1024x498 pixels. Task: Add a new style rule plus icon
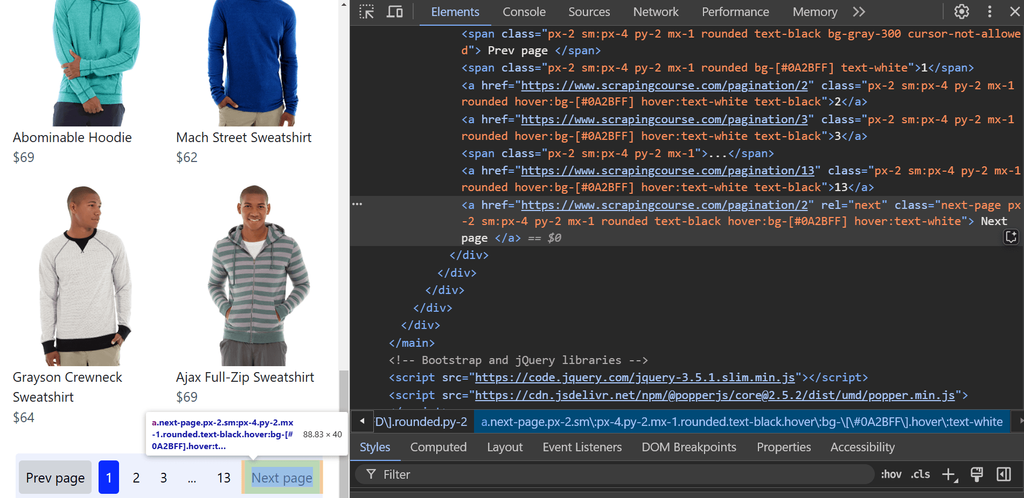[949, 475]
